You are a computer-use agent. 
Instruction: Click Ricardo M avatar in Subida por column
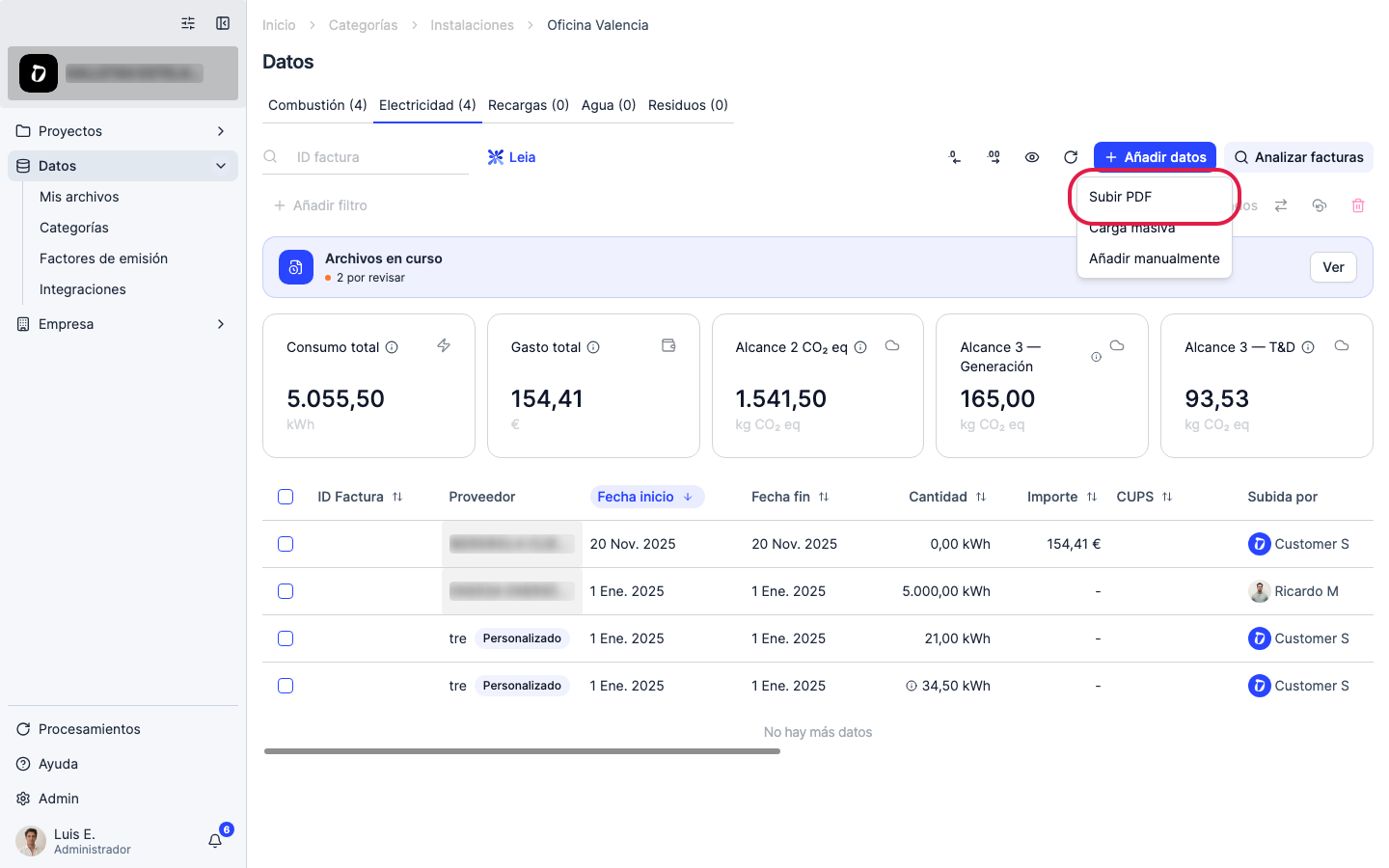(x=1259, y=591)
